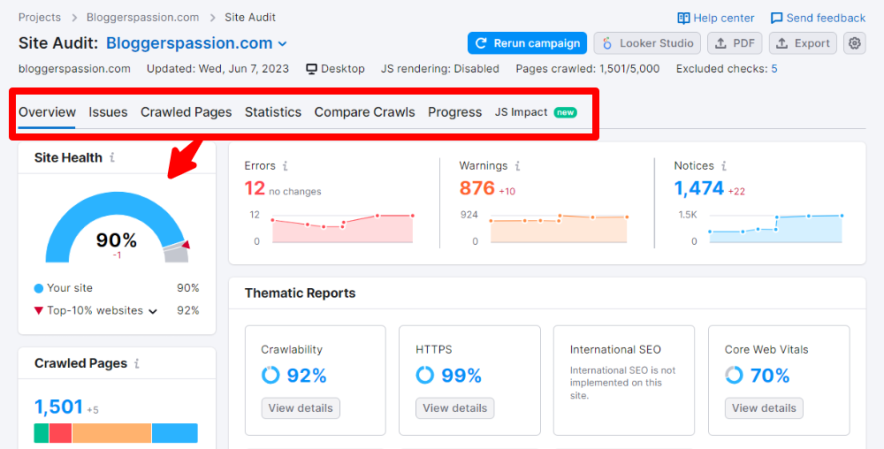Click the Help center book icon
Image resolution: width=884 pixels, height=449 pixels.
(x=683, y=18)
